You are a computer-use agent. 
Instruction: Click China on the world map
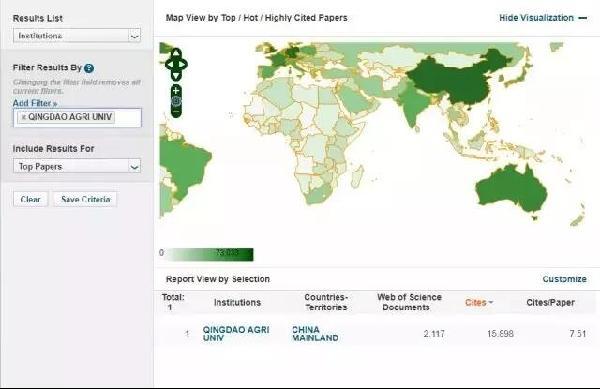(452, 80)
